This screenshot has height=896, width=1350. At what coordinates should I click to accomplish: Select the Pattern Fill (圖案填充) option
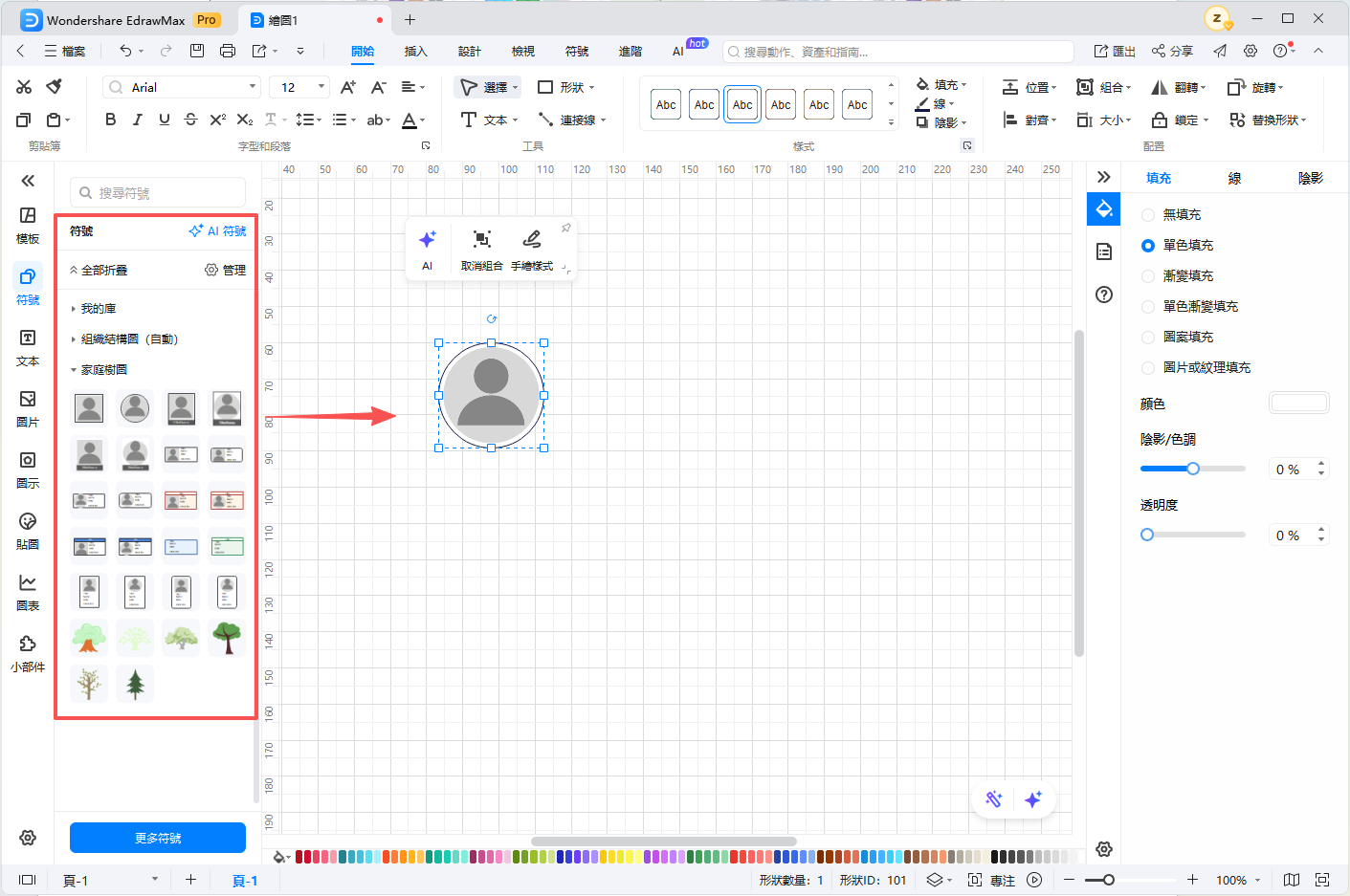pyautogui.click(x=1148, y=338)
